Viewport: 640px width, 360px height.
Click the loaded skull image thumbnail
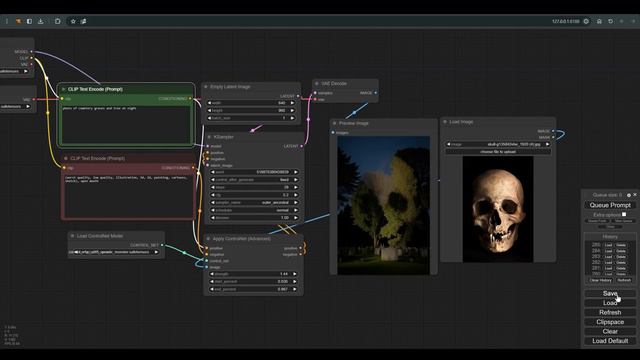click(498, 209)
